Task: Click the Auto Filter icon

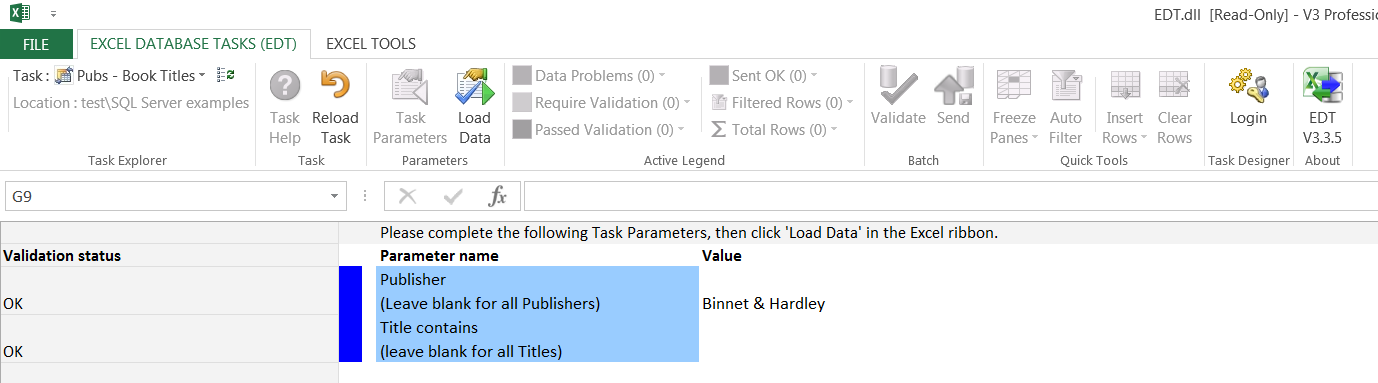Action: 1066,107
